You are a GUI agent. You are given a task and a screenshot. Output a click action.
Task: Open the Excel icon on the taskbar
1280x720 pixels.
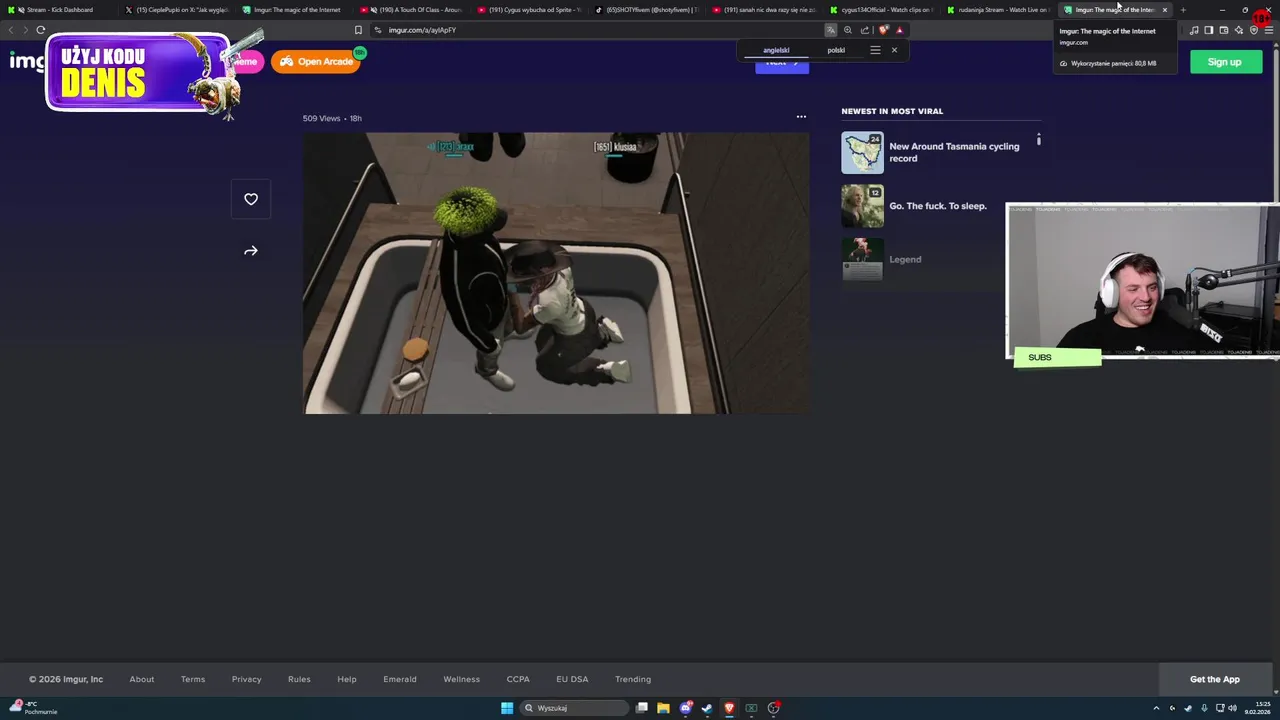751,708
